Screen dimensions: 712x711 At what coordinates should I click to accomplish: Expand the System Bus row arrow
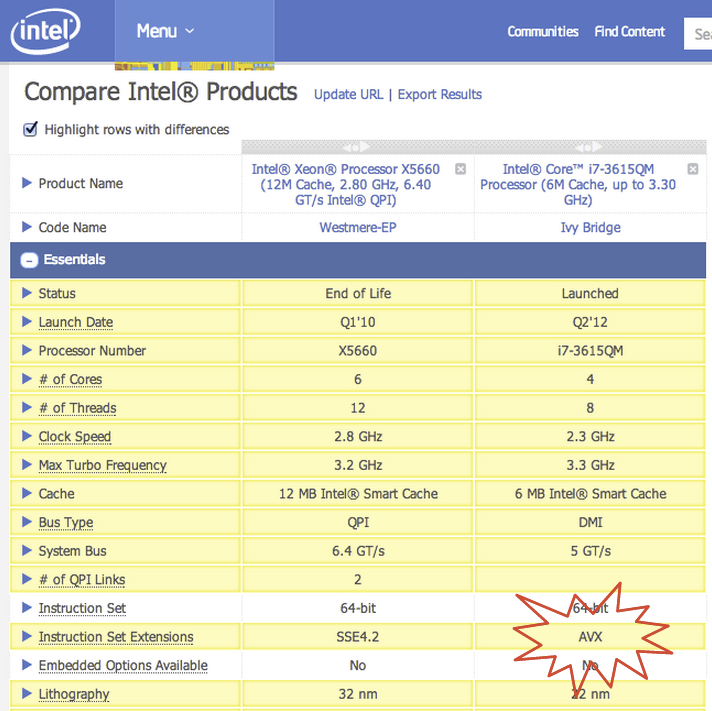point(27,550)
